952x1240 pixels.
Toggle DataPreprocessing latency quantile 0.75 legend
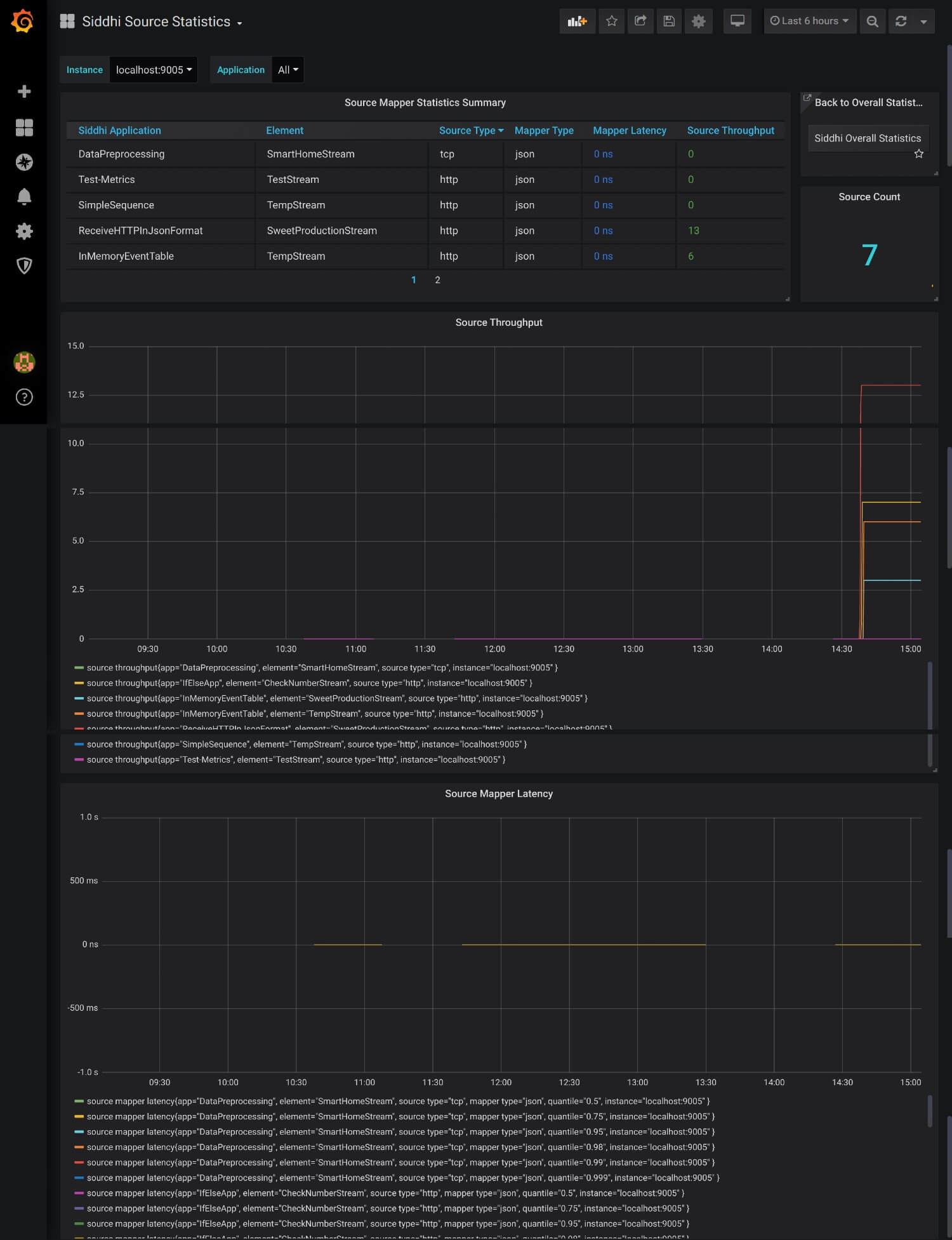click(x=400, y=1117)
